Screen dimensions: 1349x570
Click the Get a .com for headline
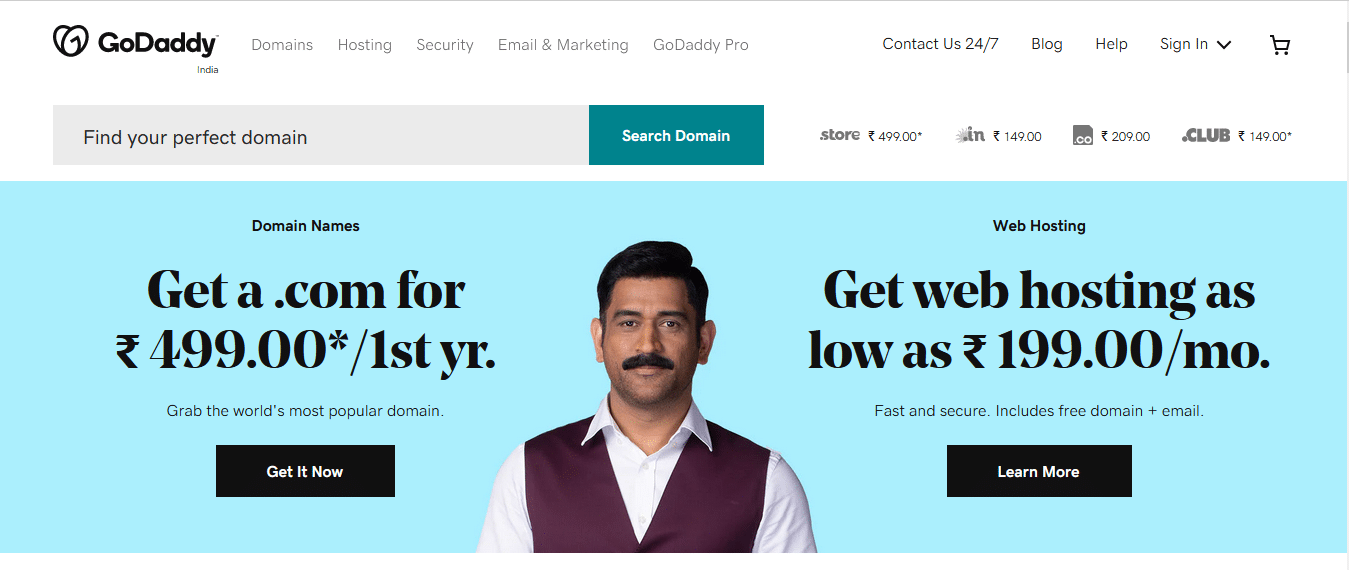(306, 320)
